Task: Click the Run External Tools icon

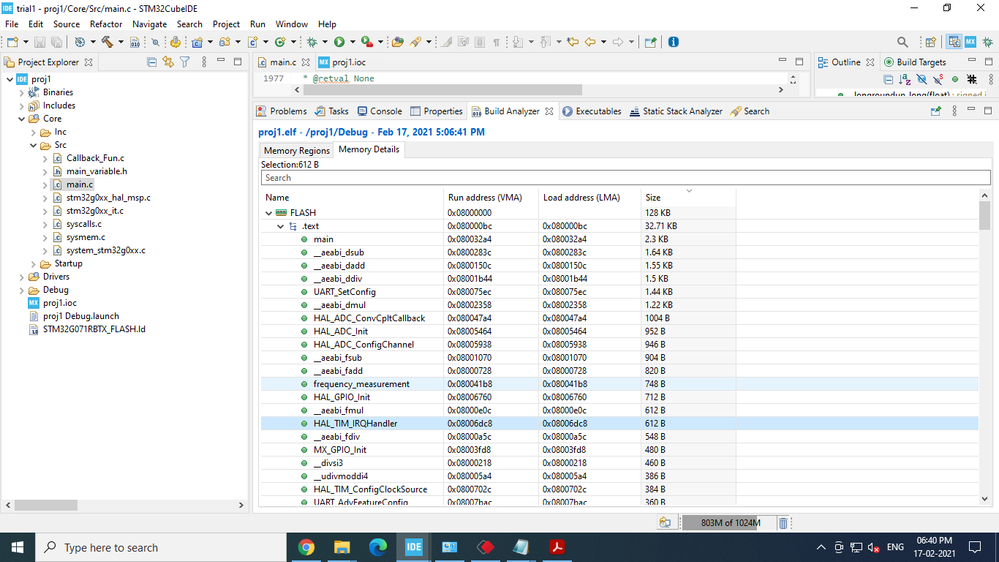Action: 367,42
